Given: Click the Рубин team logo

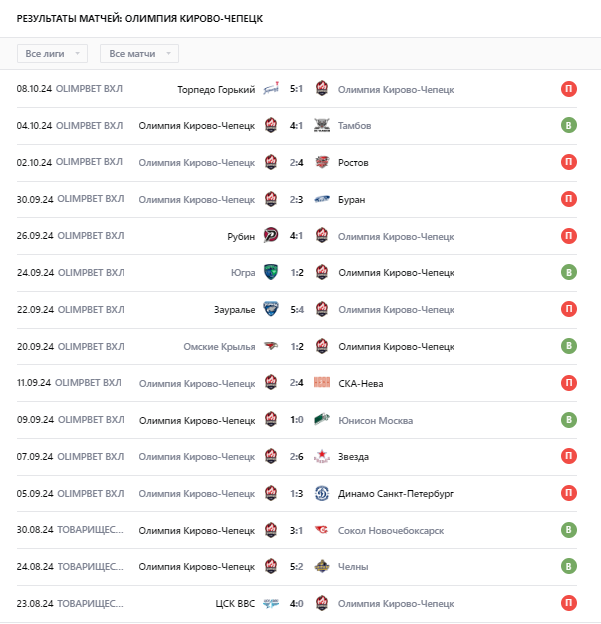Looking at the screenshot, I should click(x=271, y=236).
